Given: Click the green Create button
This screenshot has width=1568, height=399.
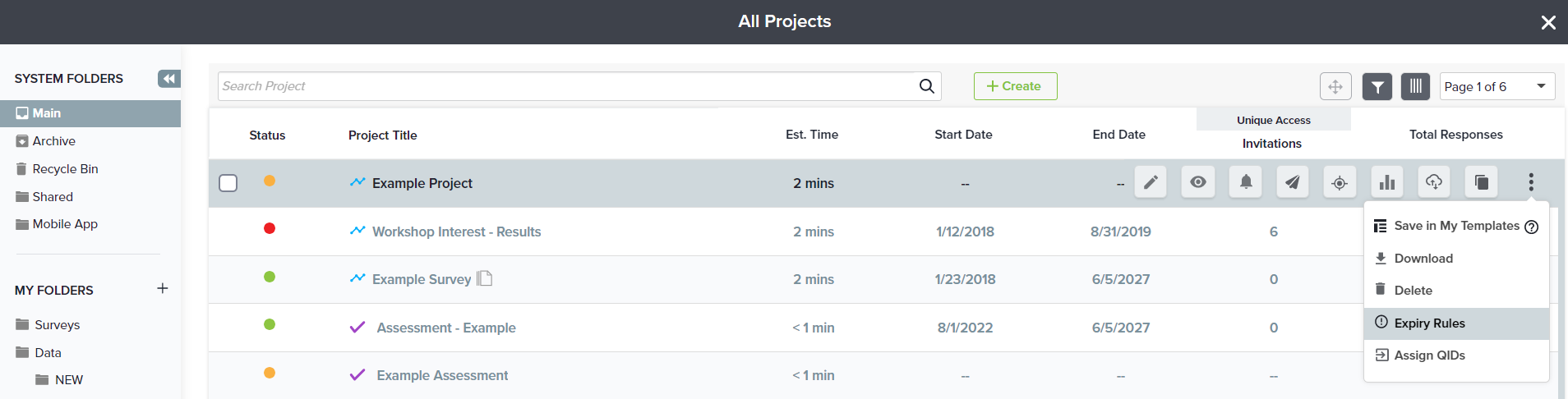Looking at the screenshot, I should (x=1015, y=86).
